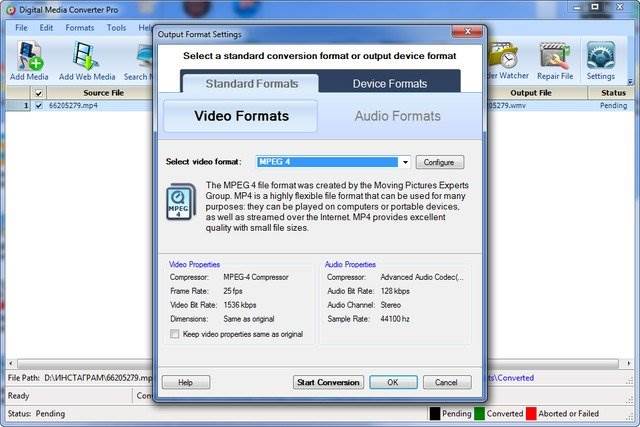The image size is (640, 427).
Task: Click the Status column header
Action: click(x=612, y=93)
